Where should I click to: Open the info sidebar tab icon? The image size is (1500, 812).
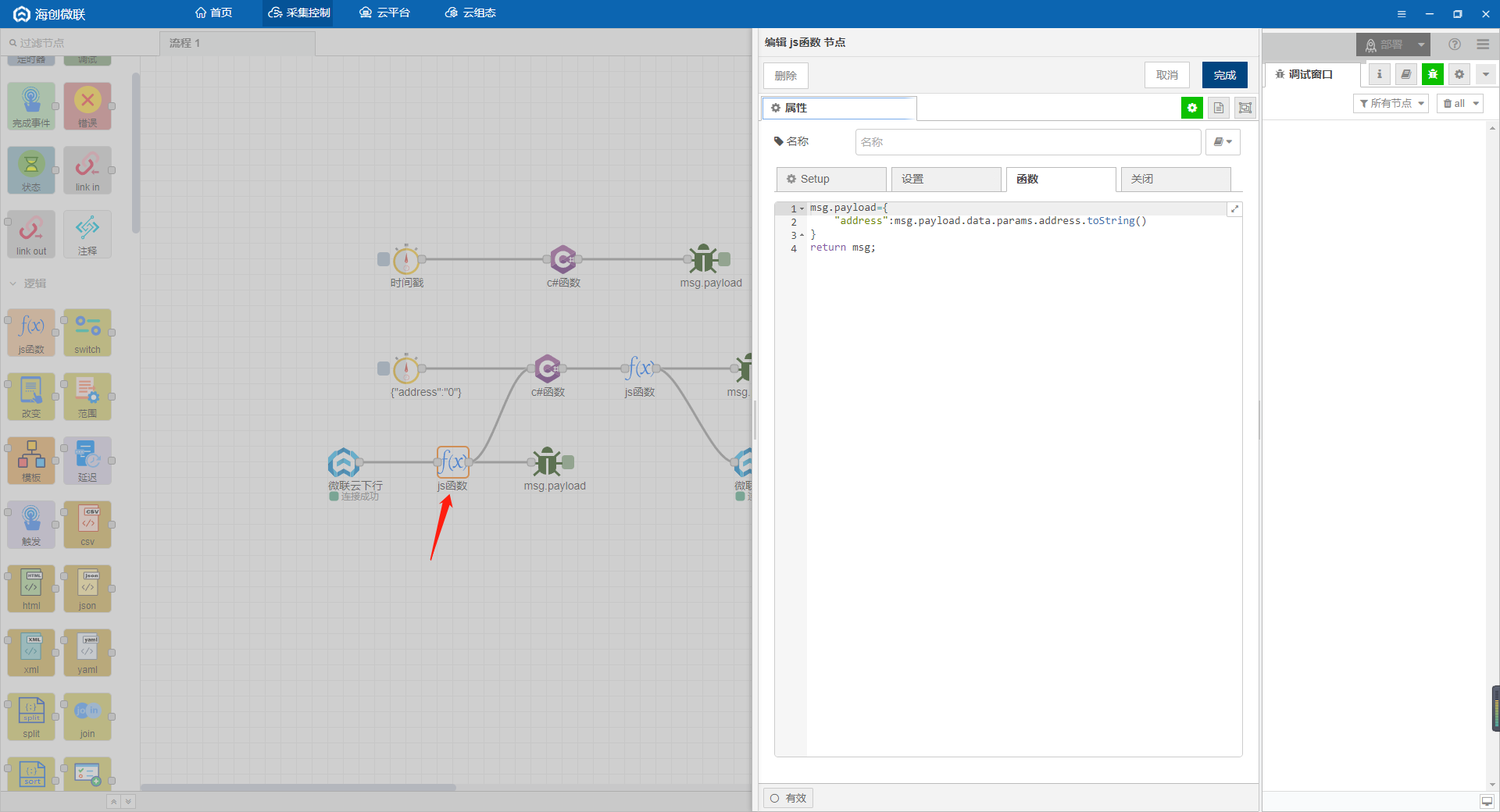click(1380, 74)
